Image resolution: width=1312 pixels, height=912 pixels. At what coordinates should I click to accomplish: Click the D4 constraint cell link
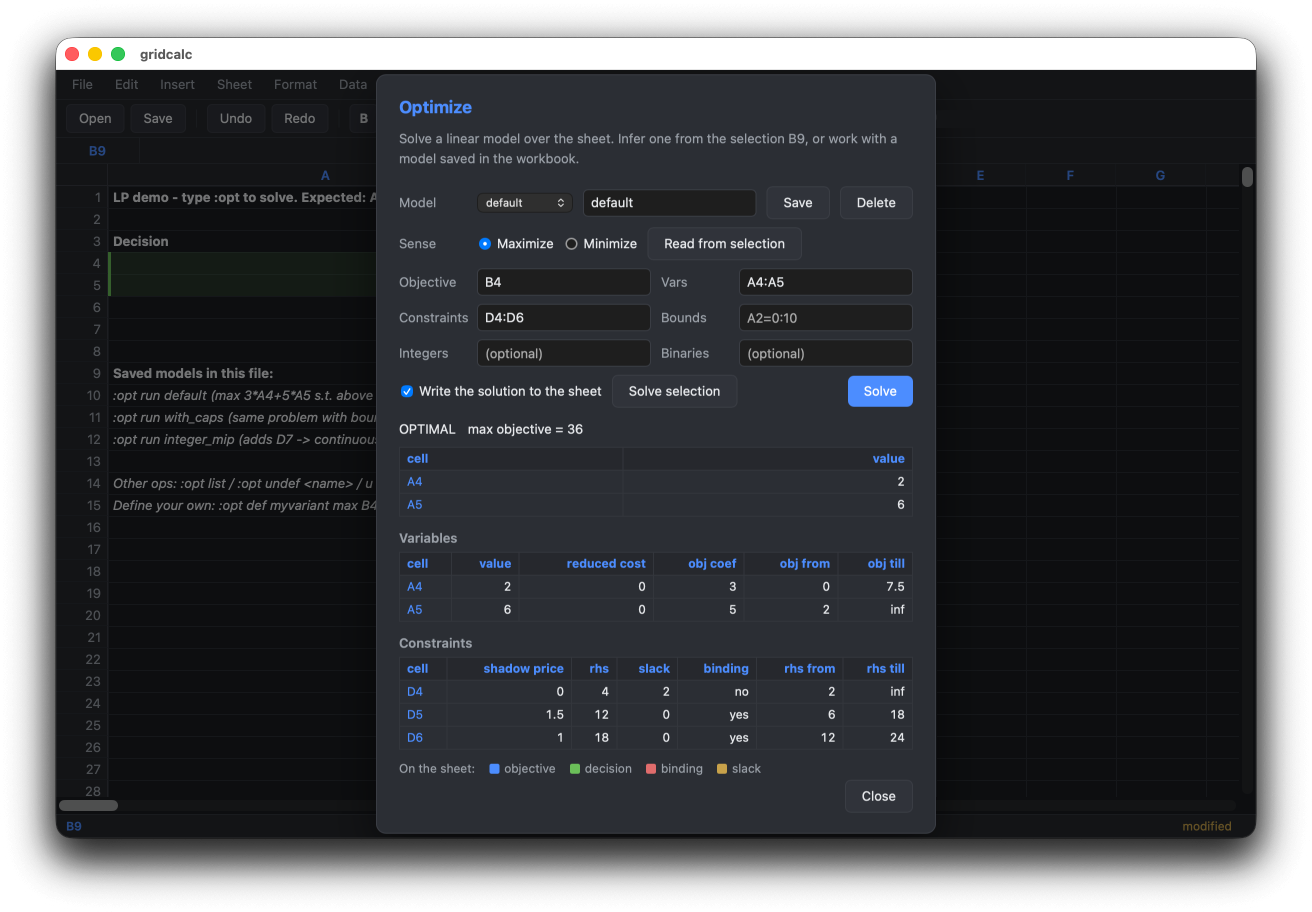[415, 692]
